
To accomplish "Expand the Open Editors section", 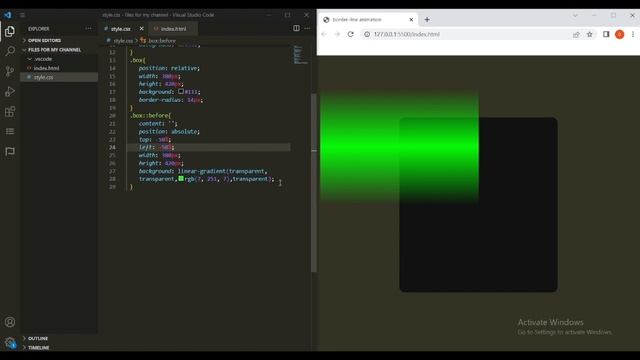I will 44,40.
